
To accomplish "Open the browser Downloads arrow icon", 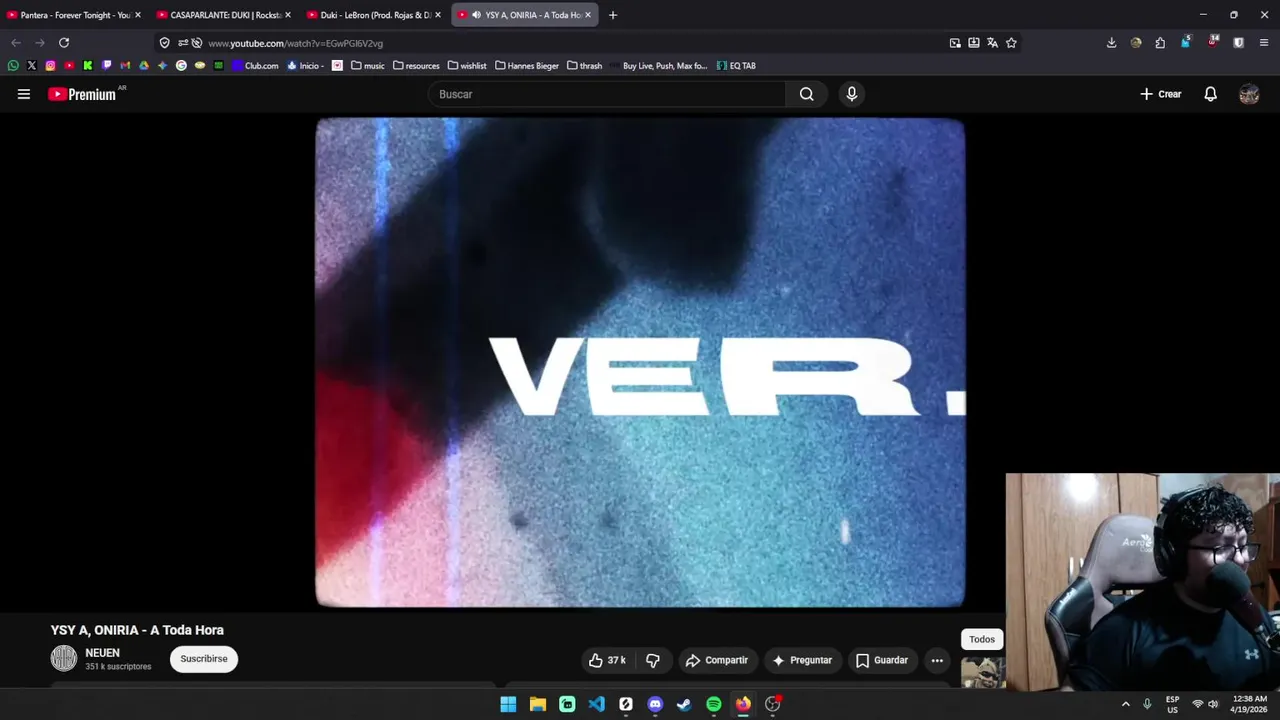I will point(1111,43).
